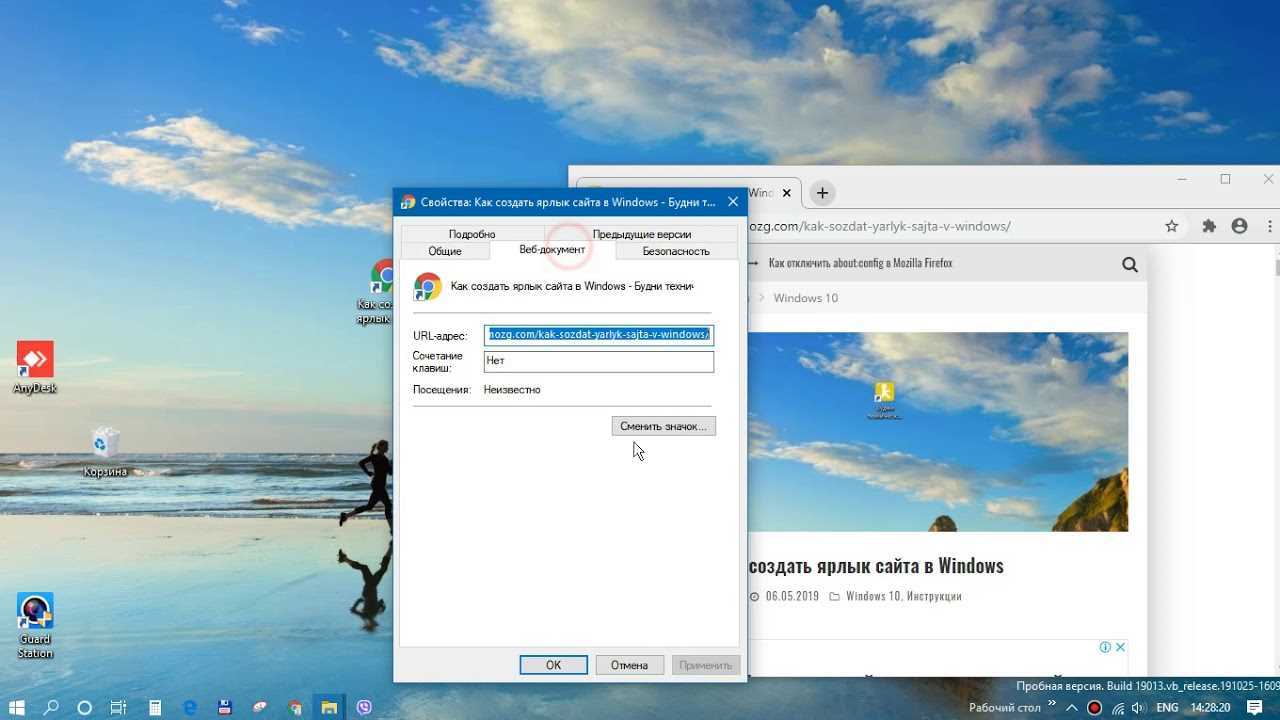Click the Сменить значок button
The width and height of the screenshot is (1280, 720).
pos(663,426)
